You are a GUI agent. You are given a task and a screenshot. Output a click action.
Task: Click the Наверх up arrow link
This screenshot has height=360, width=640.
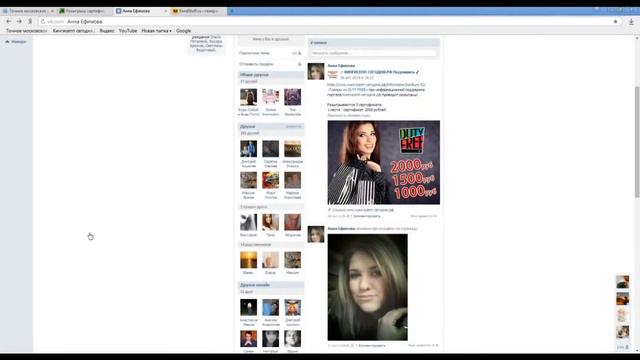point(16,42)
